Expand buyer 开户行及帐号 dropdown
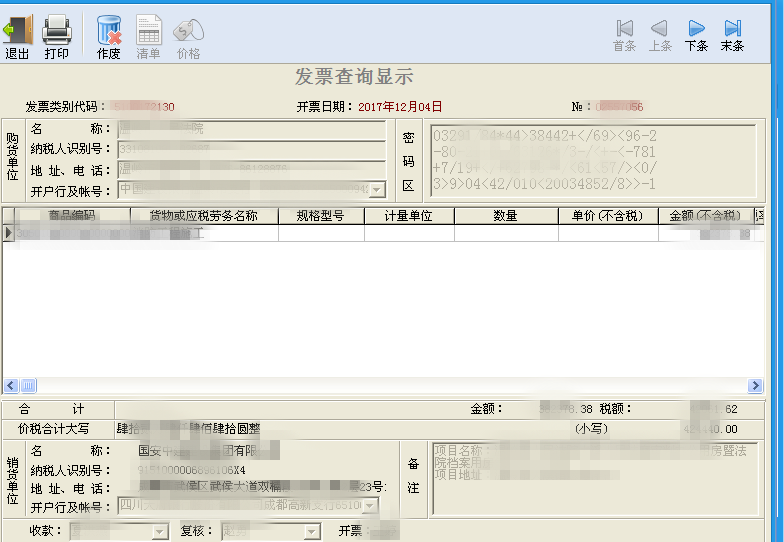The width and height of the screenshot is (784, 542). 378,190
